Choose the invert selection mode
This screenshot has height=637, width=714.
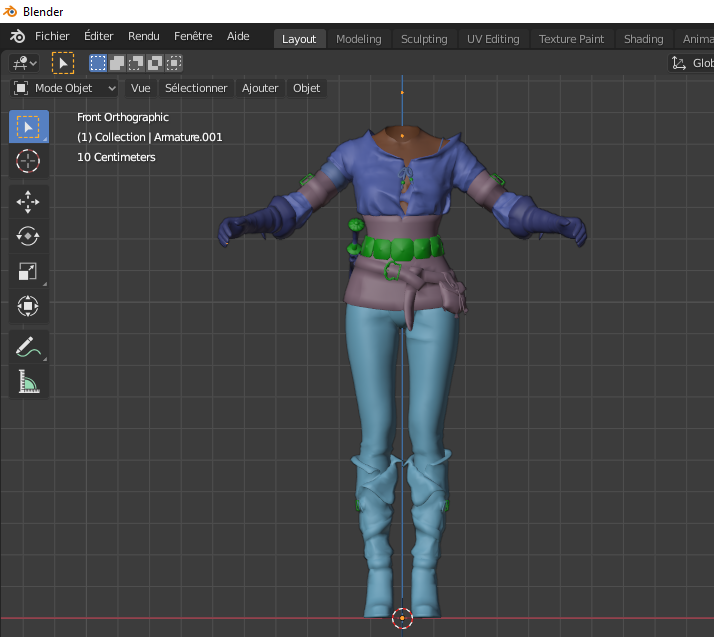[155, 63]
